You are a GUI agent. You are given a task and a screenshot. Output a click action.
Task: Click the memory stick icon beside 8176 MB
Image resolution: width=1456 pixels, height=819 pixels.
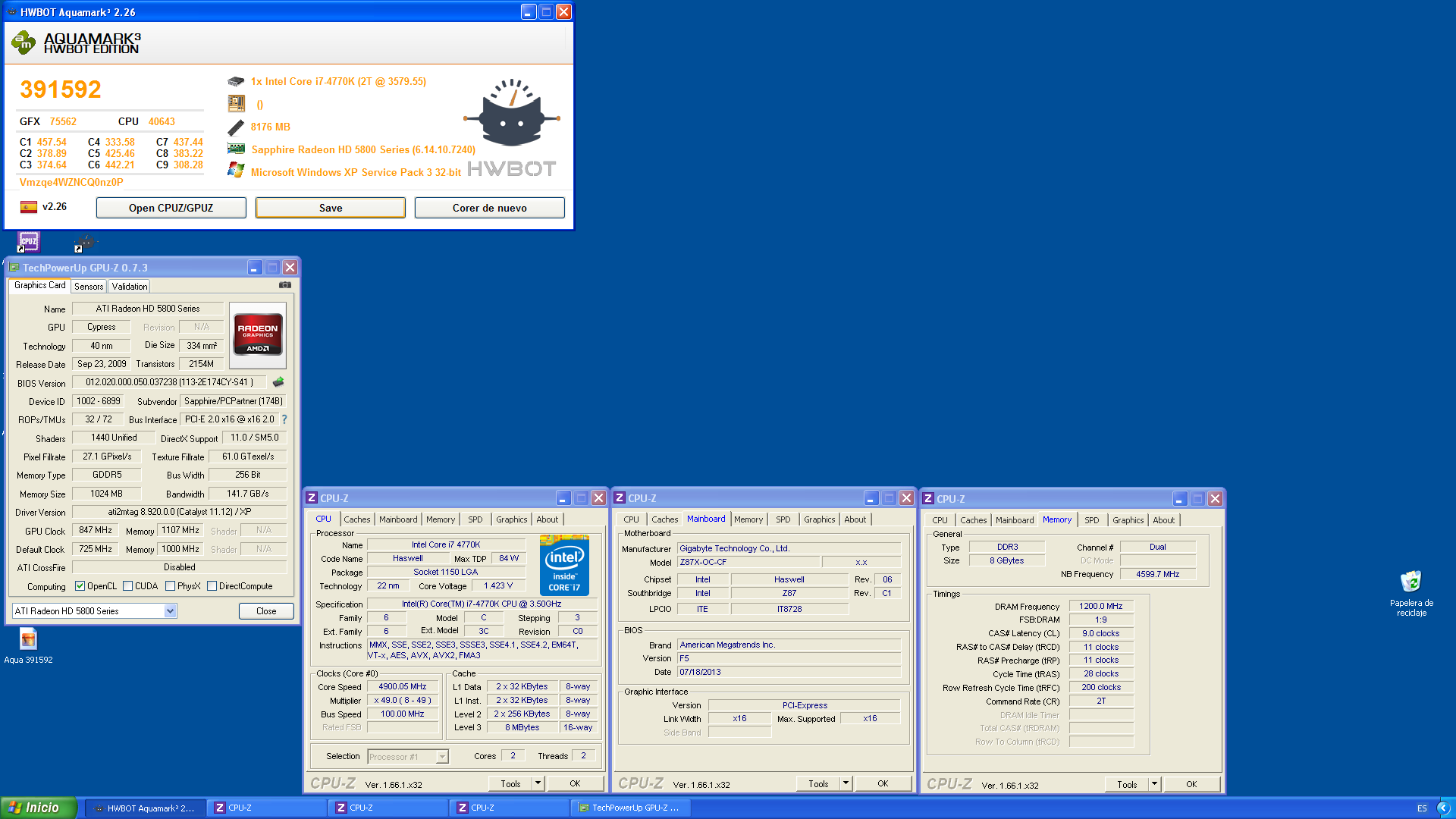pos(236,127)
